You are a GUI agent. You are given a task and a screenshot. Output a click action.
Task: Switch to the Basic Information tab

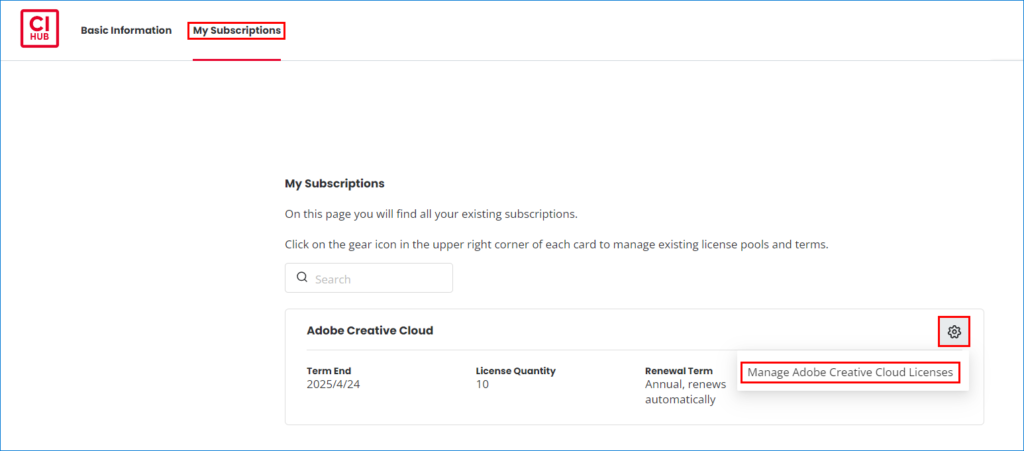pyautogui.click(x=126, y=30)
